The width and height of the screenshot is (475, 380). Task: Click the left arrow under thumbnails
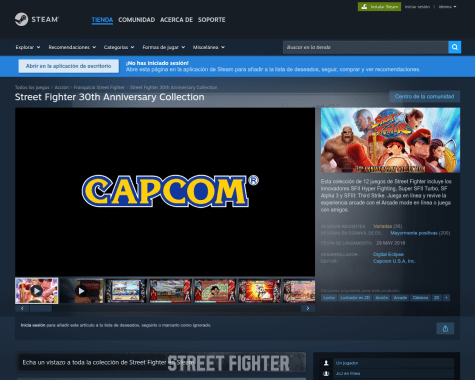(22, 308)
